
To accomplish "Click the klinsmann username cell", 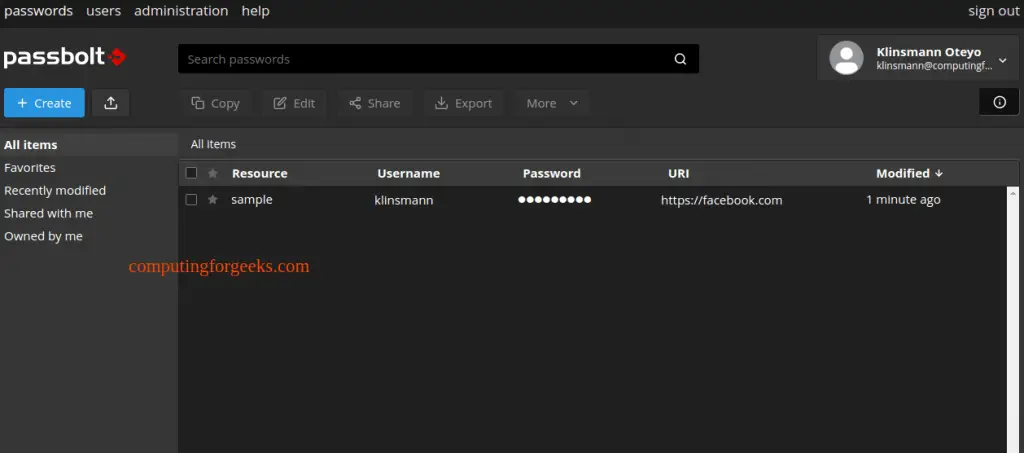I will [x=404, y=200].
